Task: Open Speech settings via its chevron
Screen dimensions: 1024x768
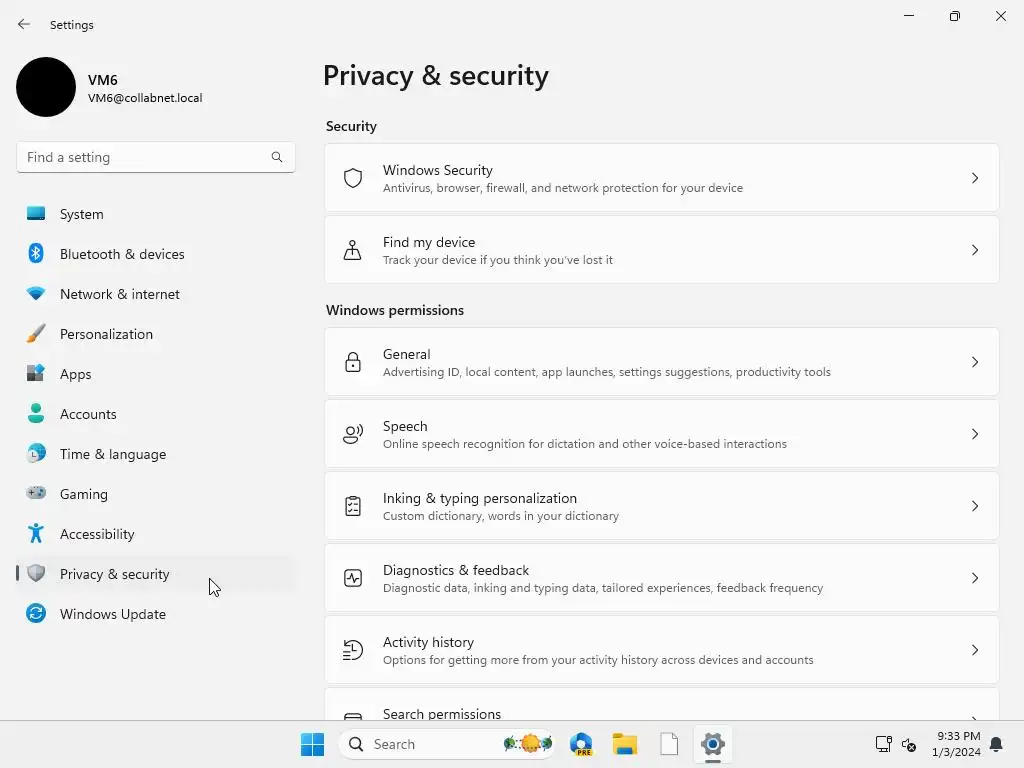Action: point(975,434)
